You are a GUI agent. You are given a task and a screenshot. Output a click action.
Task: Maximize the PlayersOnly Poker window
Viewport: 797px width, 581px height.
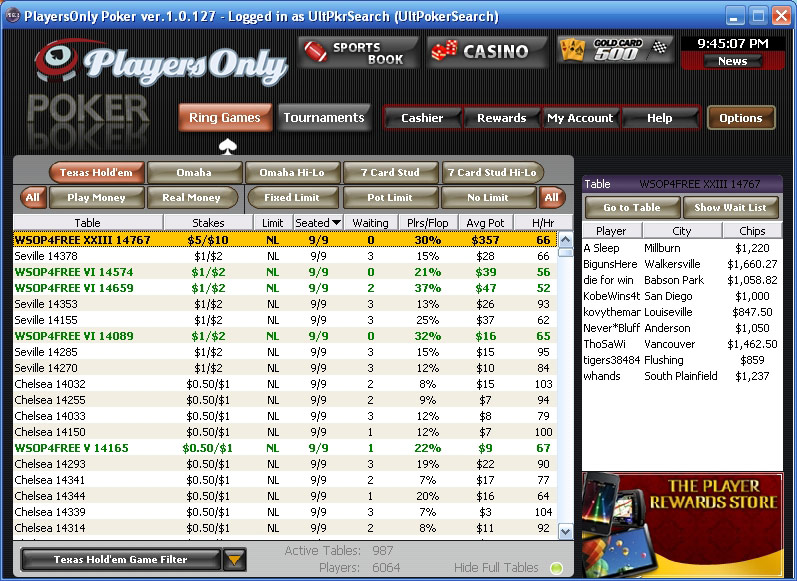[758, 16]
